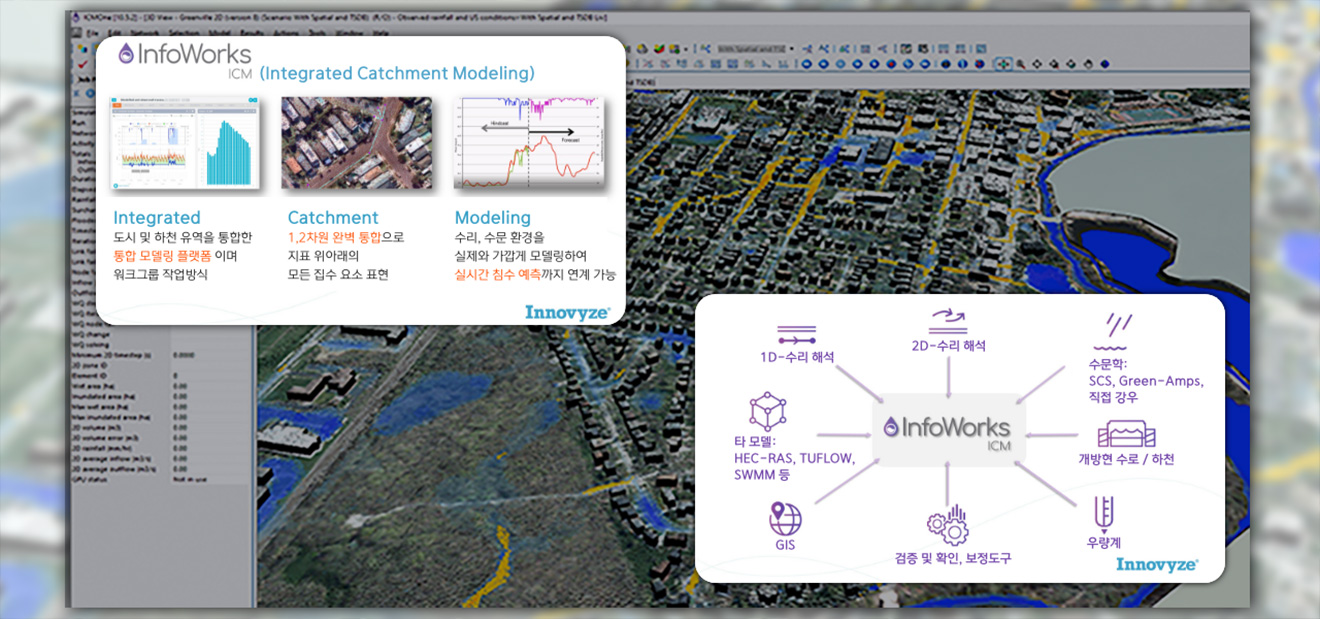
Task: Click the Innovyze logo on the diagram card
Action: pyautogui.click(x=1157, y=565)
